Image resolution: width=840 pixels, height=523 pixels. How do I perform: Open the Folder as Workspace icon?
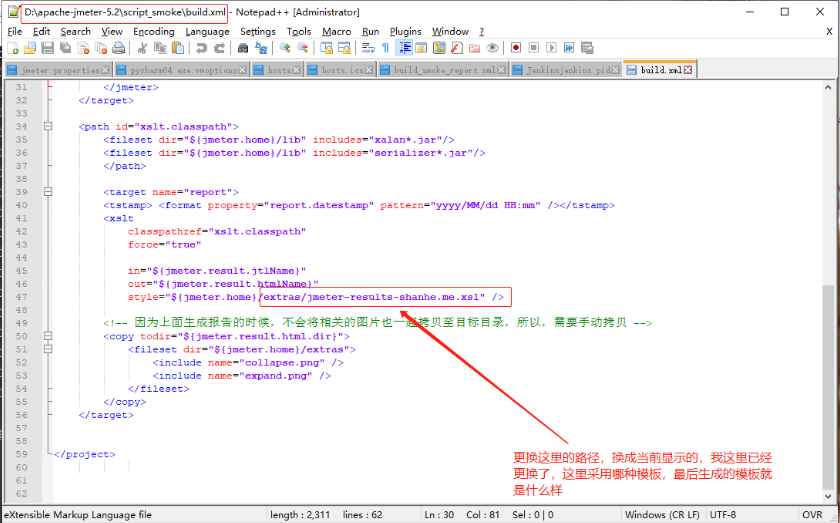click(475, 48)
